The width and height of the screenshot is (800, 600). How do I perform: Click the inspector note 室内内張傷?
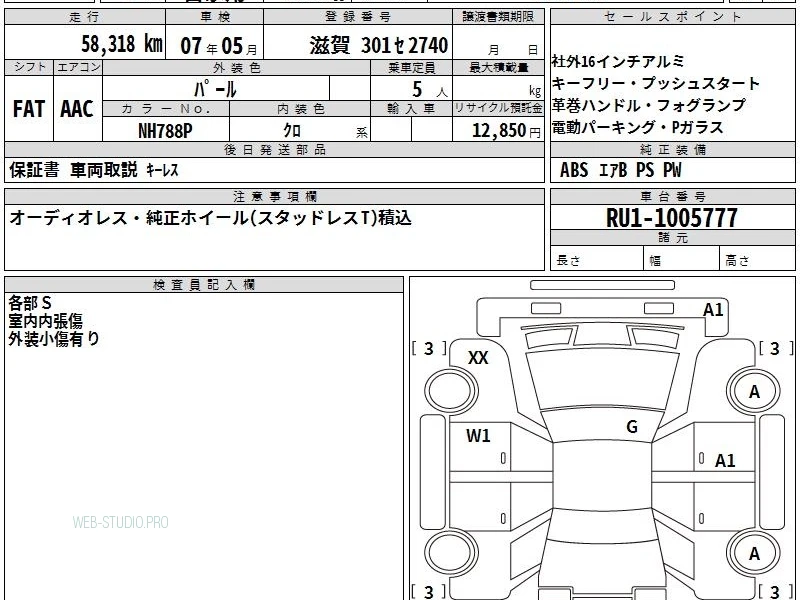tap(45, 321)
